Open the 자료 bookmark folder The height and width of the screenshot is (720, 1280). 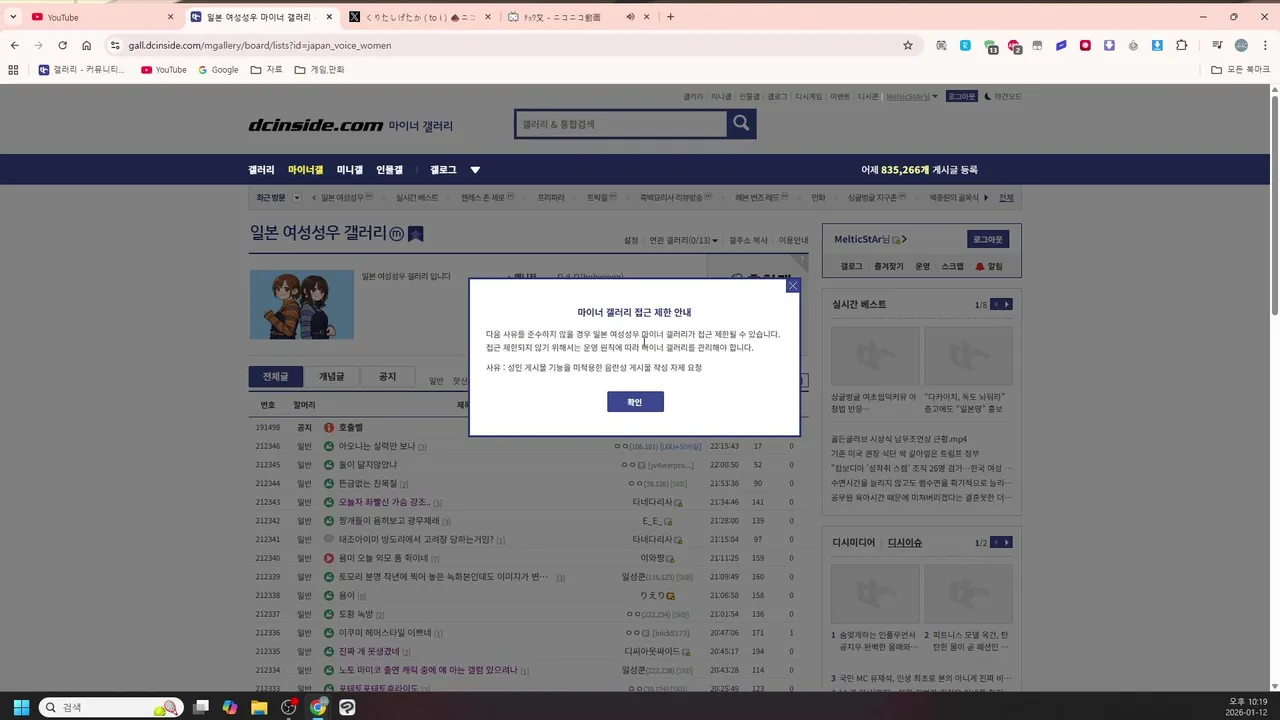266,70
